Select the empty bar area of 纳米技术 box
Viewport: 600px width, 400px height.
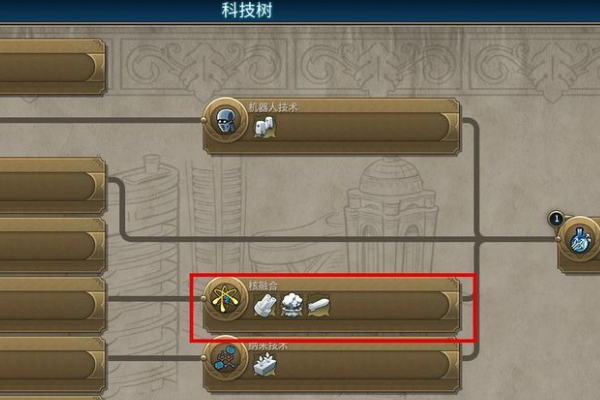[362, 364]
